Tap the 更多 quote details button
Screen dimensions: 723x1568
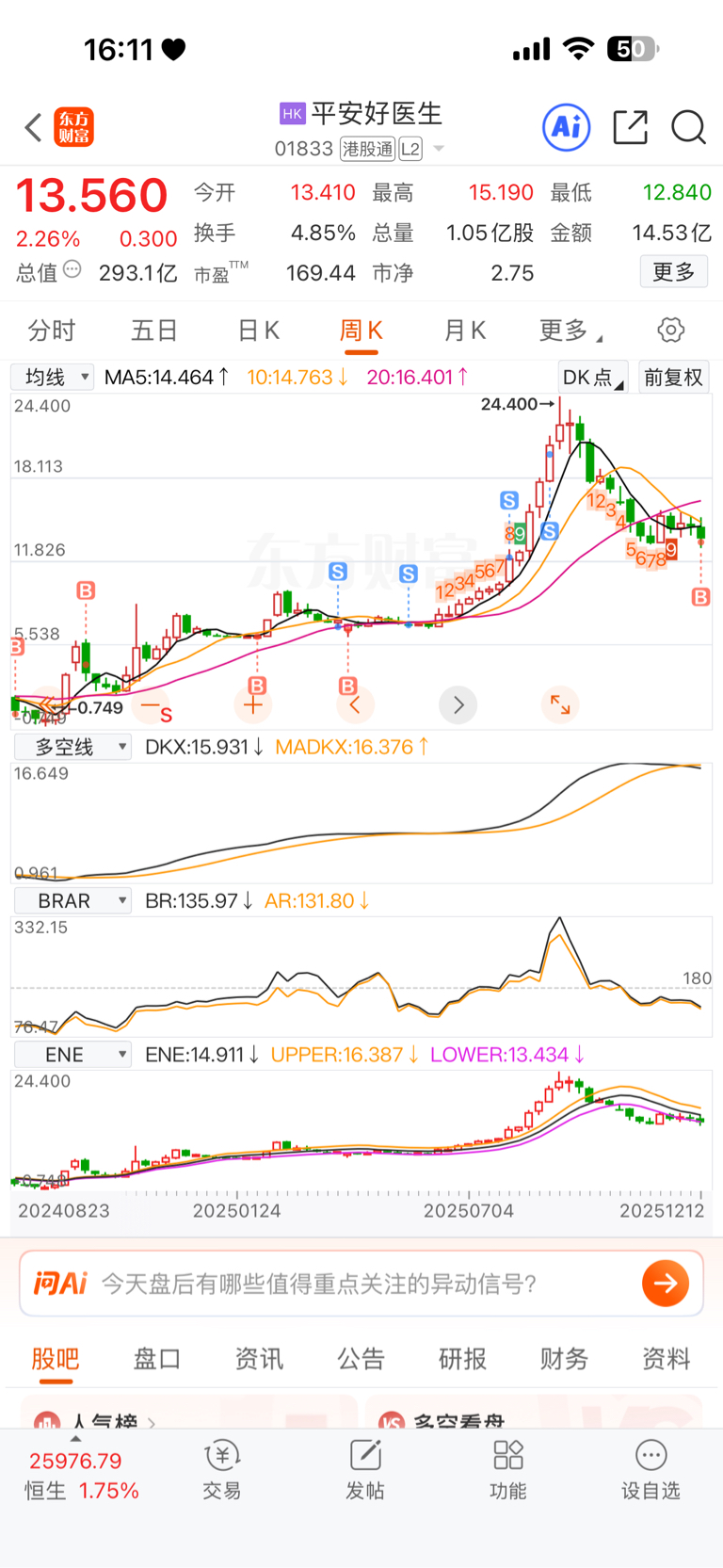coord(674,272)
